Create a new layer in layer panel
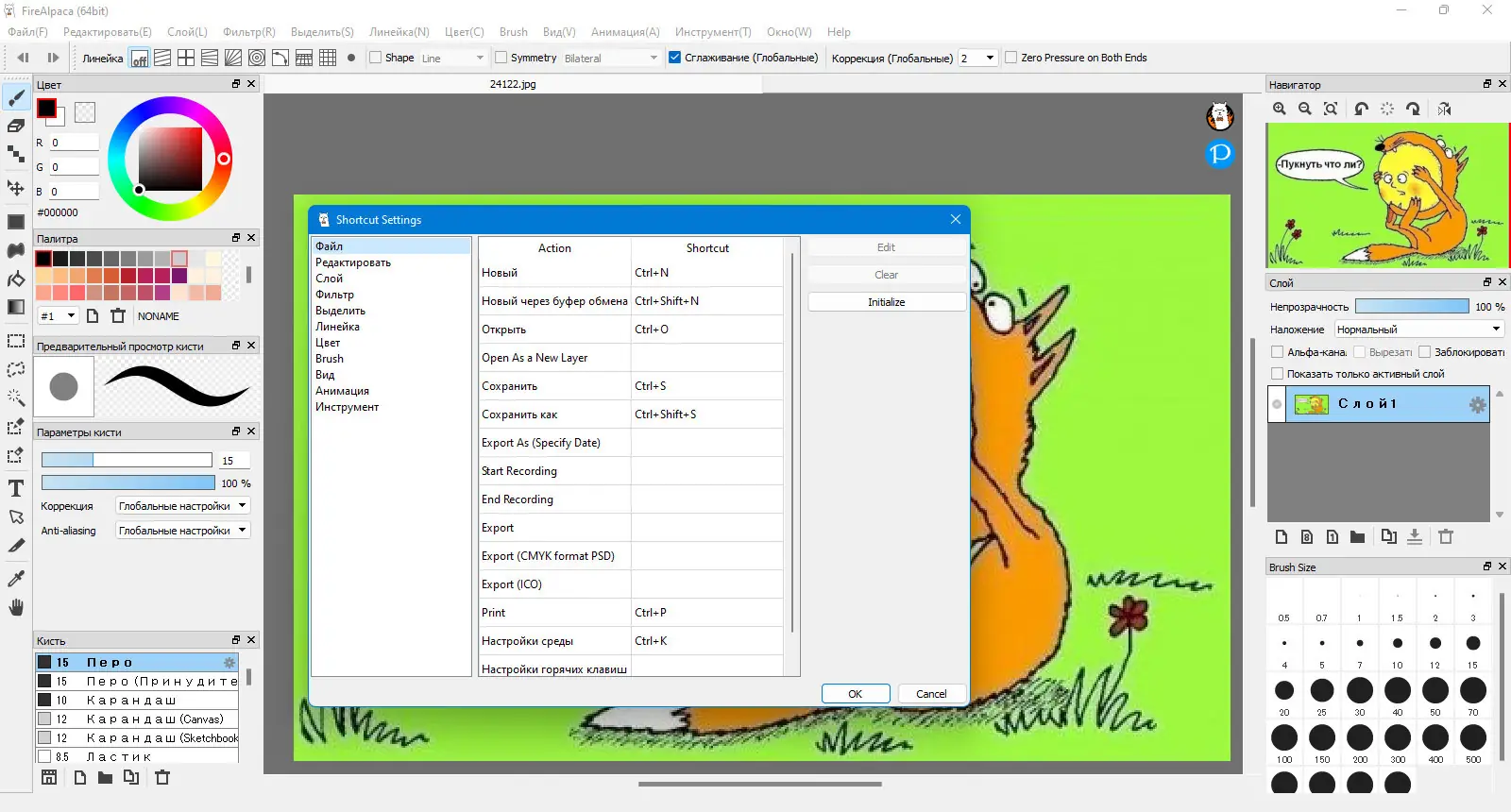The image size is (1511, 812). (1282, 536)
